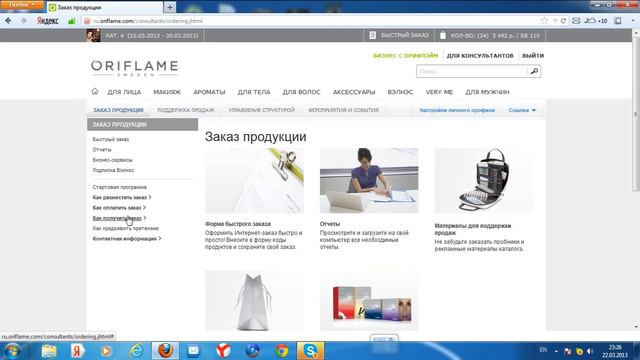The width and height of the screenshot is (640, 360).
Task: Switch to the УПРАВЛЕНИЕ СТРУКТУРОЙ tab
Action: click(x=261, y=110)
